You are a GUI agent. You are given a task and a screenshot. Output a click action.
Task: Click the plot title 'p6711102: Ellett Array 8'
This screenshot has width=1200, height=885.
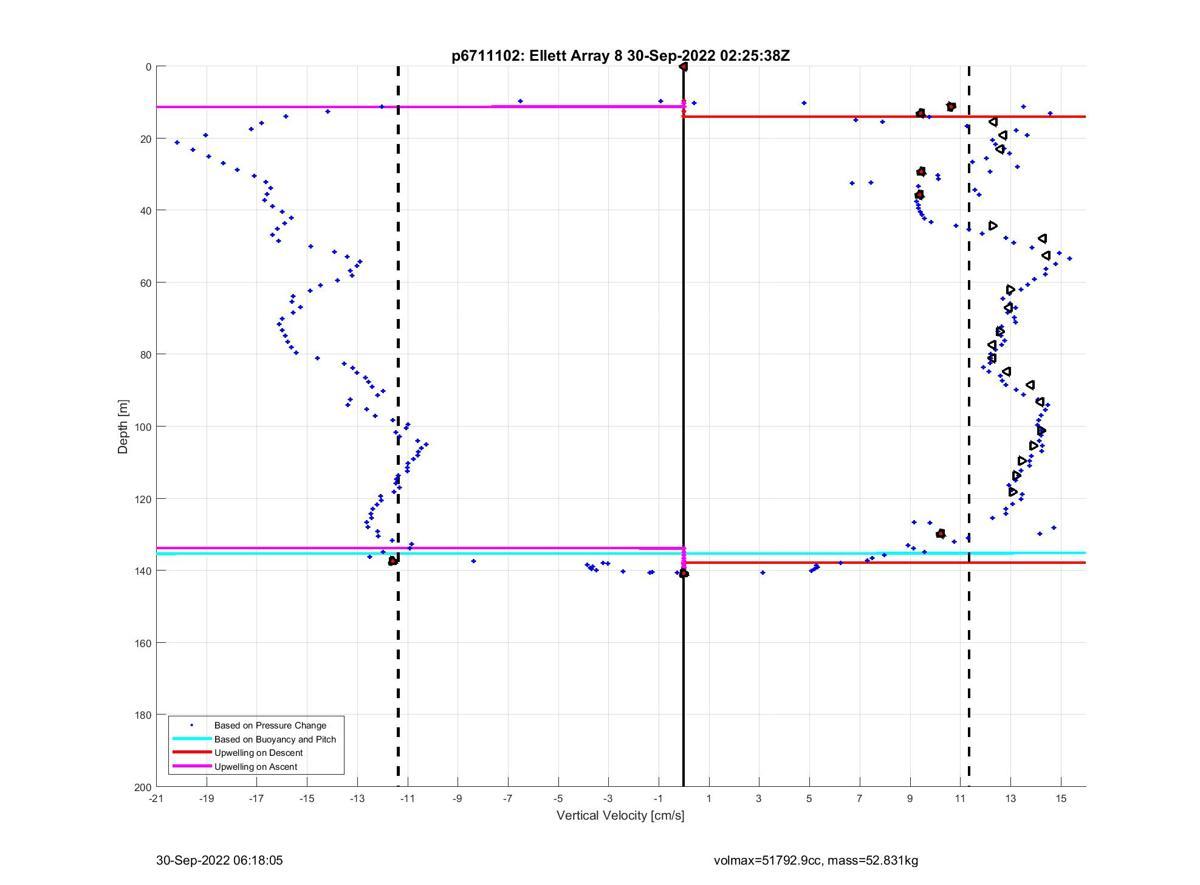point(537,56)
